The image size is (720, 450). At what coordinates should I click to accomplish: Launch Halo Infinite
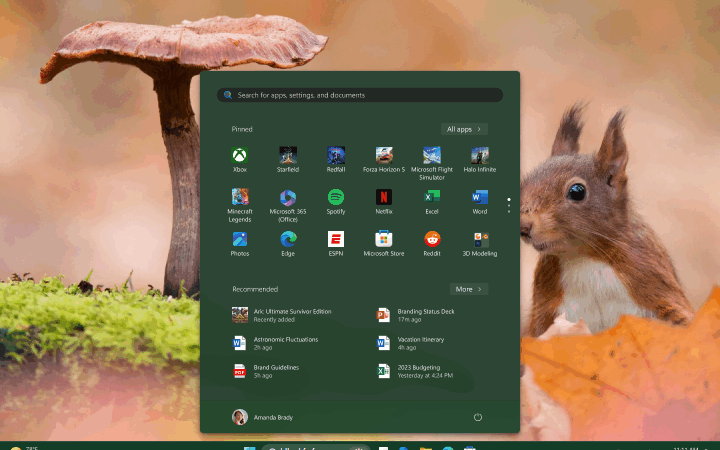(x=480, y=159)
